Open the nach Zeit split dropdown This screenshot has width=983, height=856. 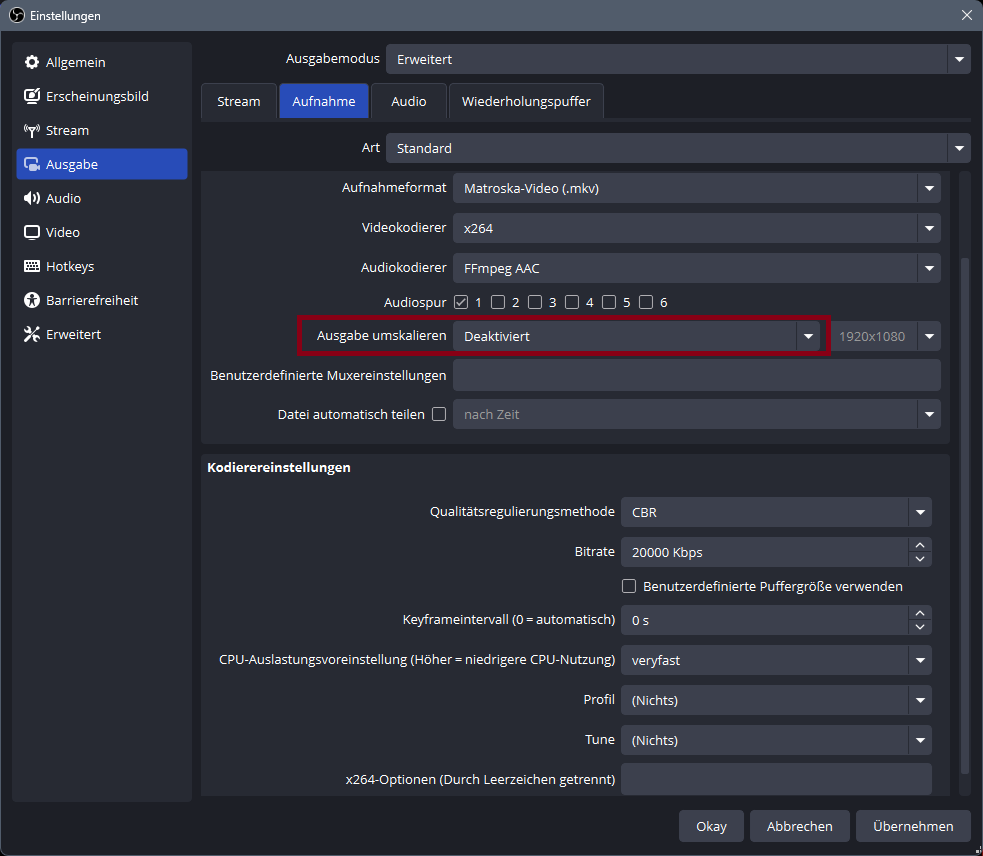[697, 414]
